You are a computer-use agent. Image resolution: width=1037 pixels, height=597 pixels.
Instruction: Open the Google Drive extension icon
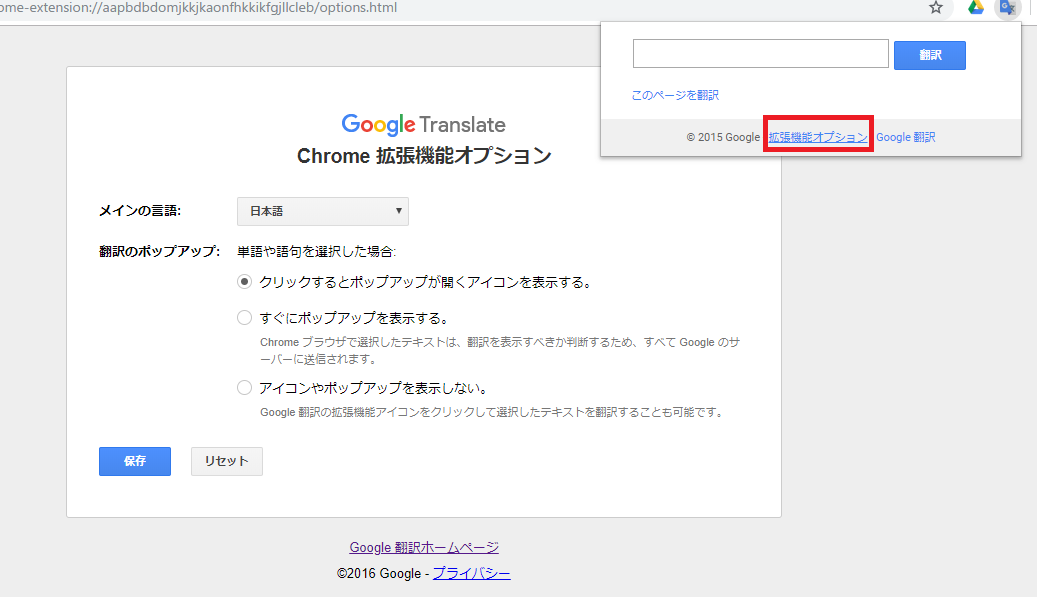point(975,7)
